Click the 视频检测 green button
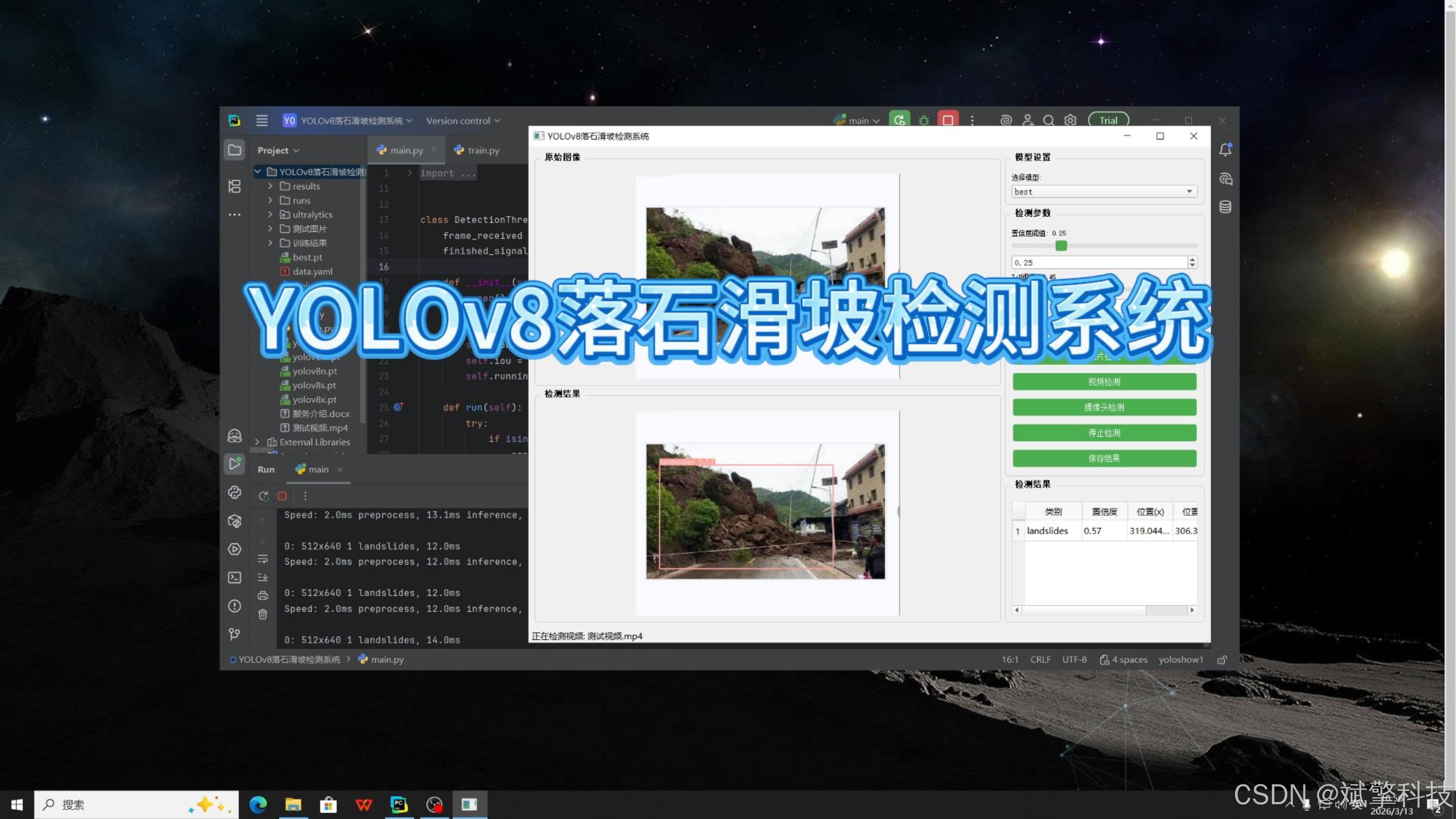This screenshot has width=1456, height=819. click(1104, 381)
